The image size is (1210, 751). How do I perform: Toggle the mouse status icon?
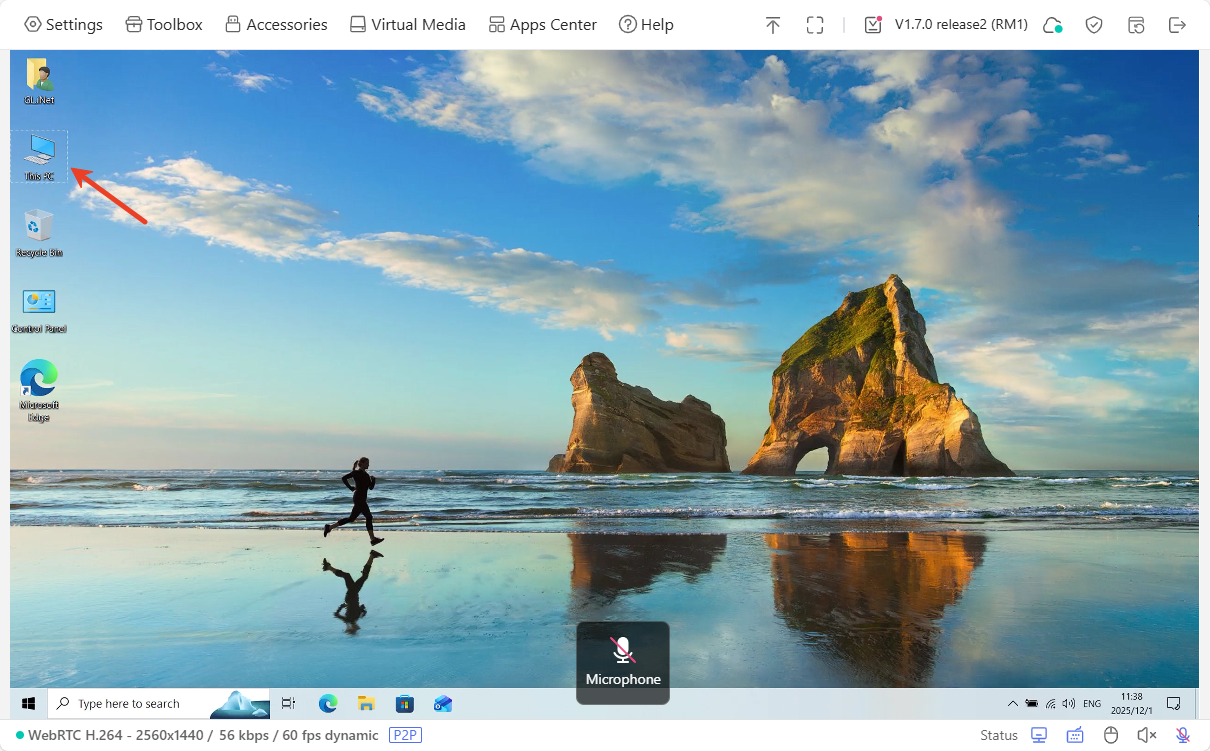pos(1110,735)
